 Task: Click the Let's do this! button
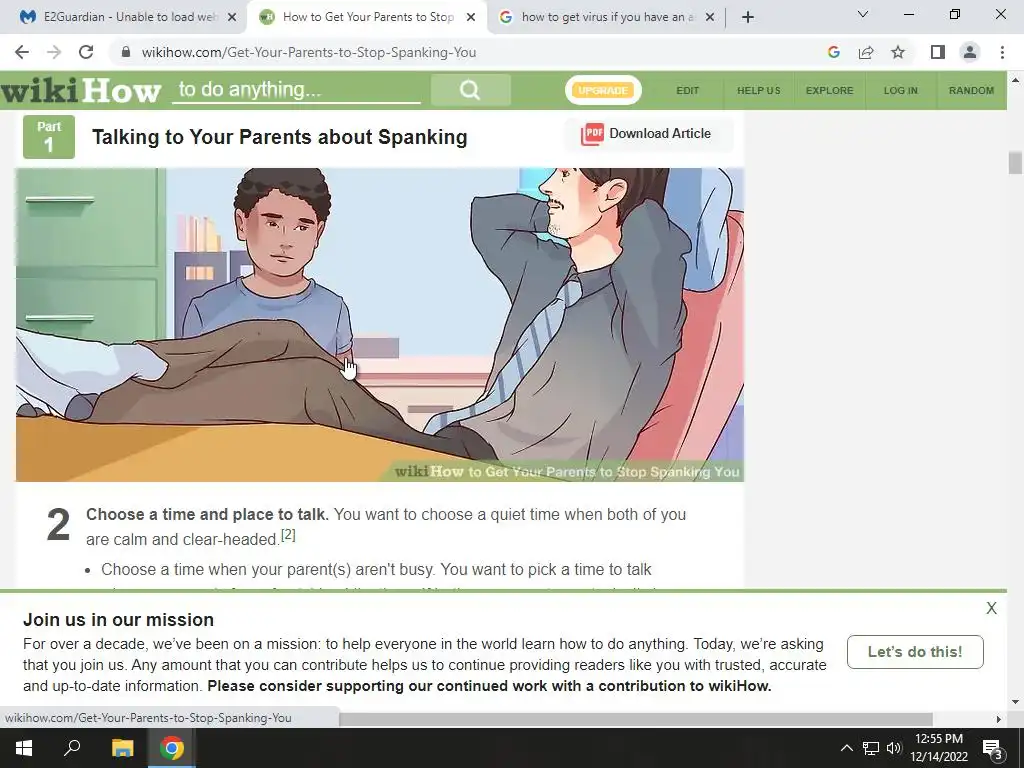[x=915, y=652]
